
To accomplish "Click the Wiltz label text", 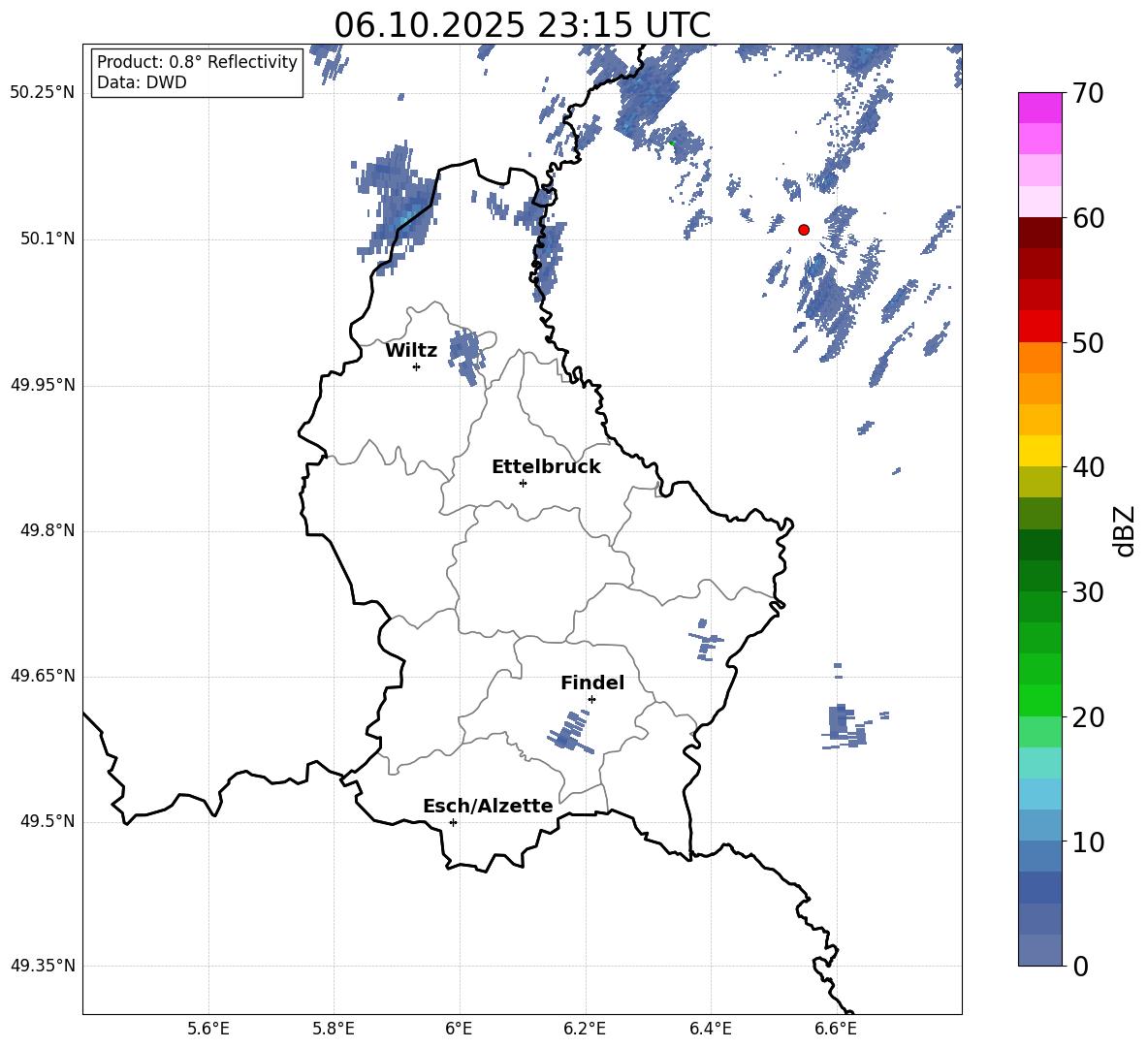I will pyautogui.click(x=411, y=351).
